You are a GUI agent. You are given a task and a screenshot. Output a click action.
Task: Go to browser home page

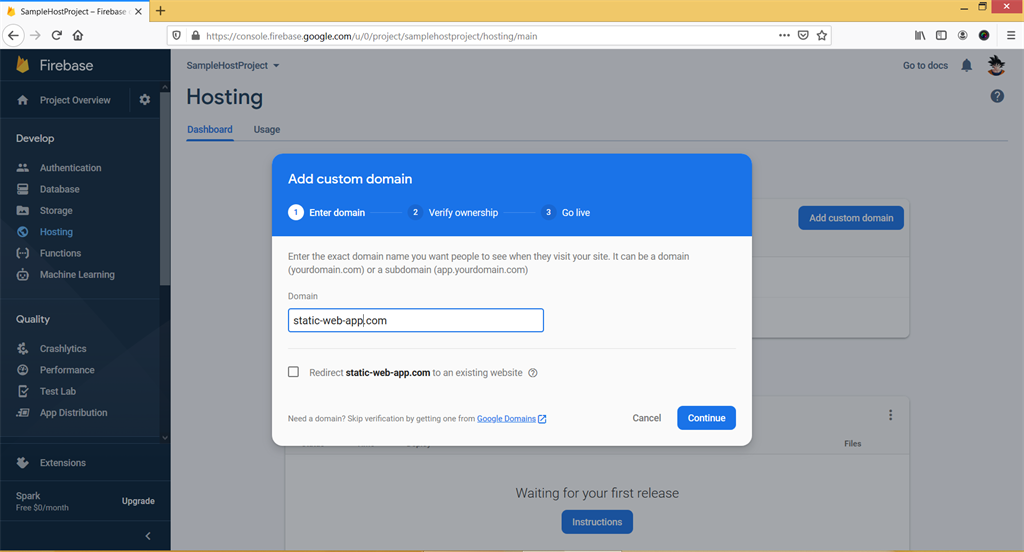(78, 35)
